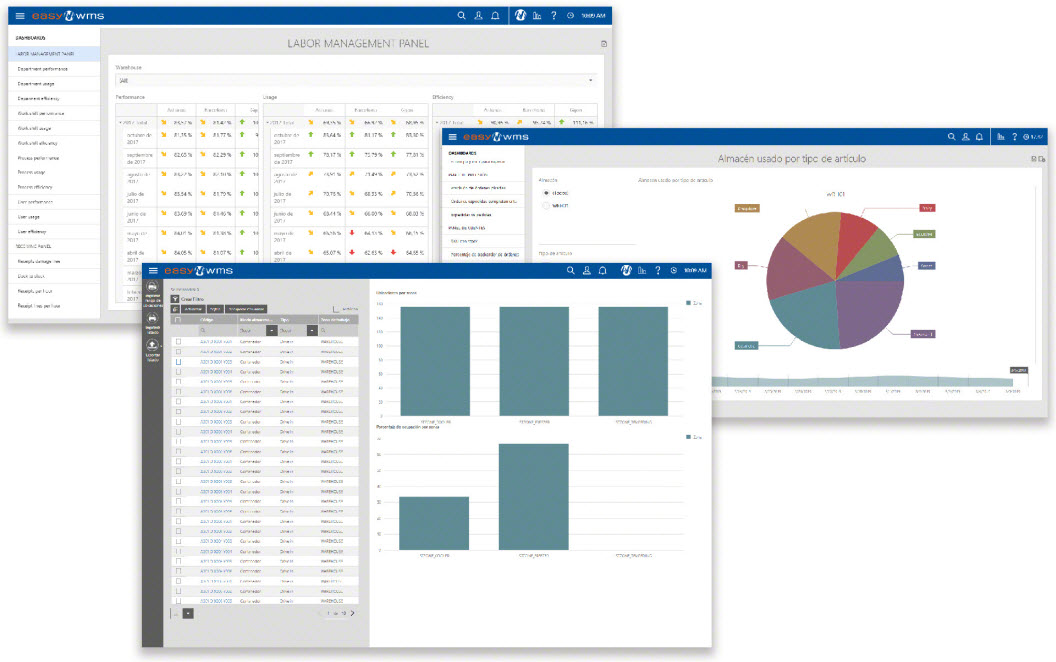The image size is (1056, 662).
Task: Click the upload icon in dark sidebar
Action: pos(153,345)
